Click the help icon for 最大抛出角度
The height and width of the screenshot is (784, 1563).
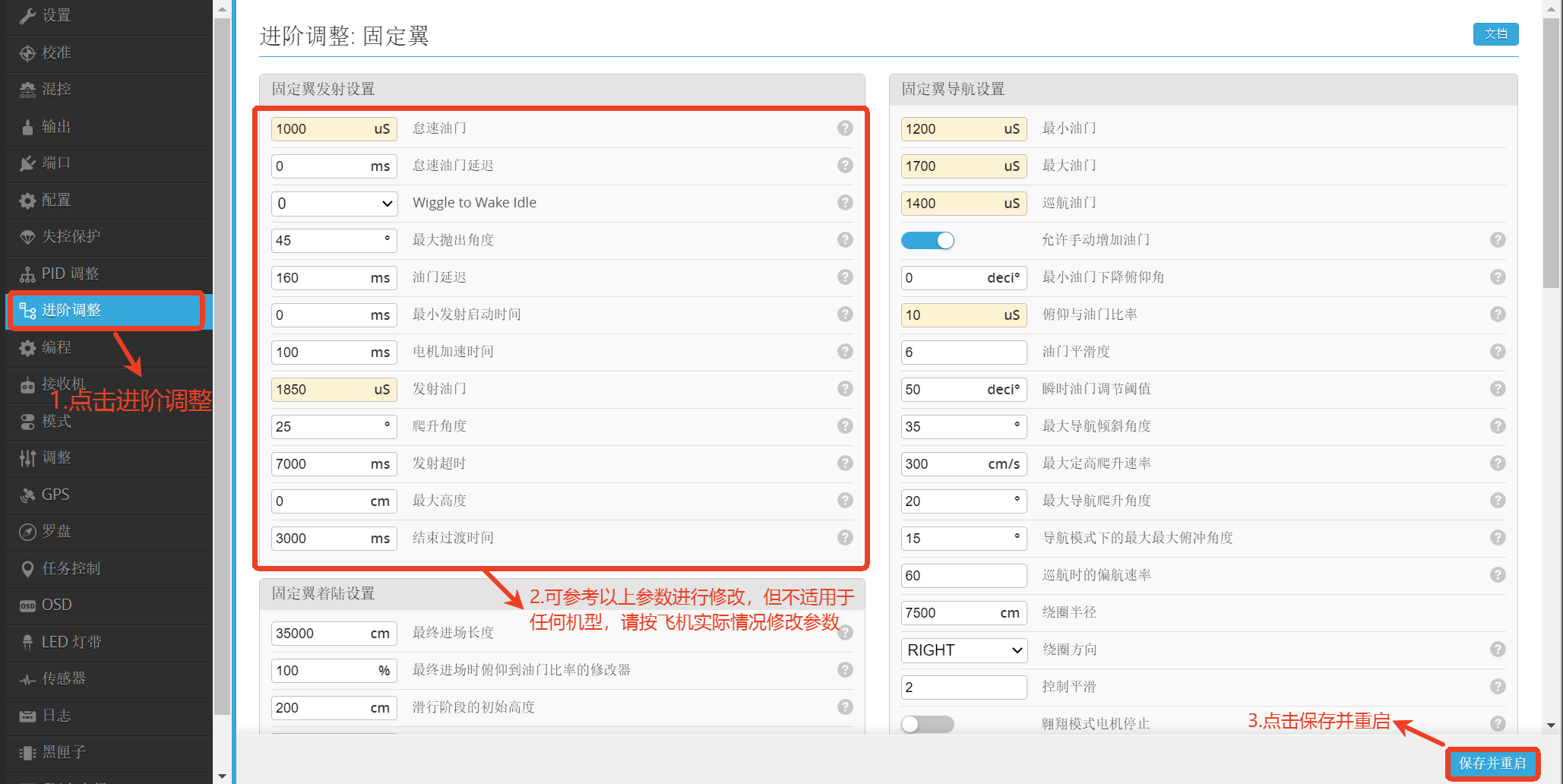(845, 240)
